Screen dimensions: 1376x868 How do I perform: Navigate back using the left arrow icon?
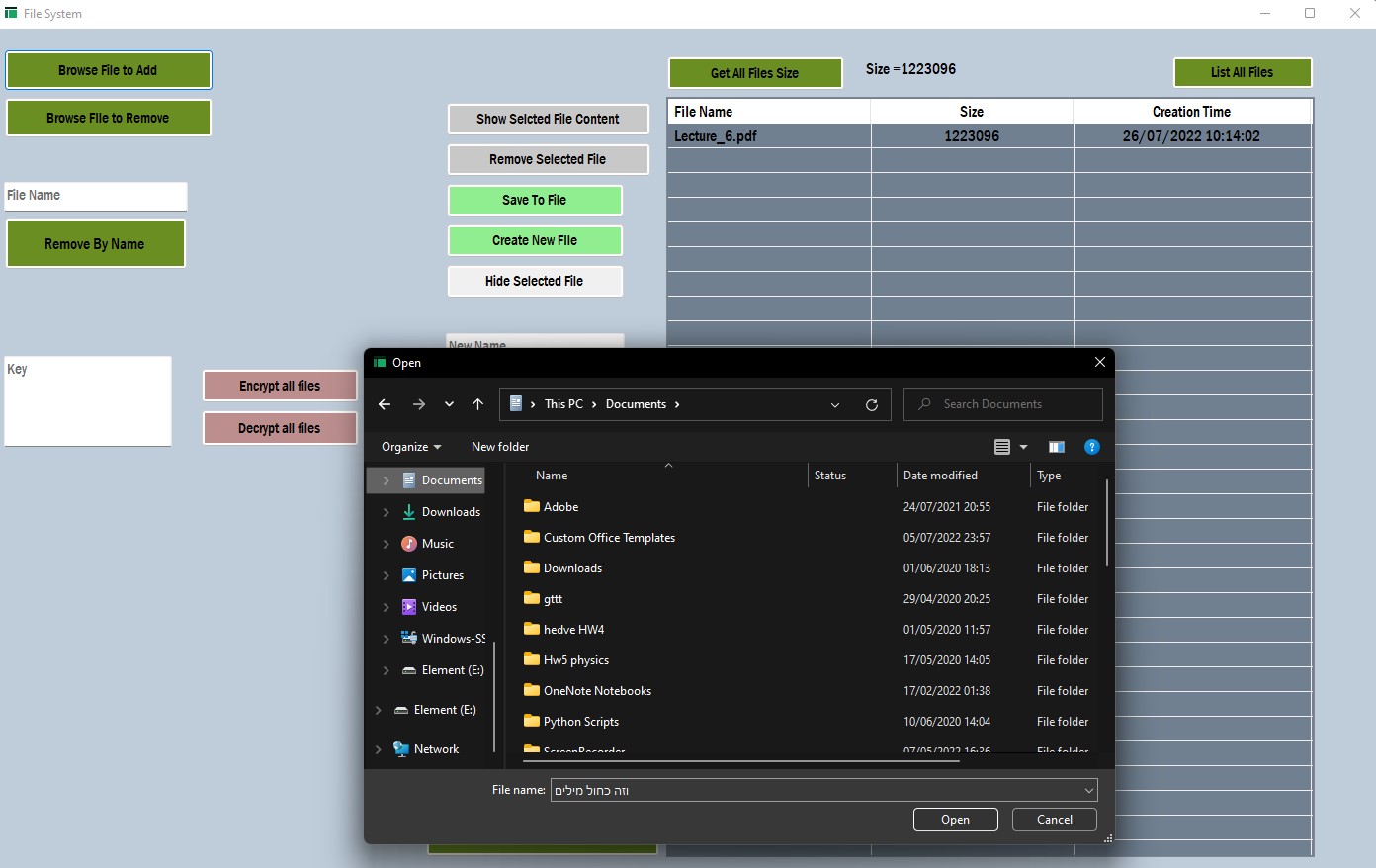click(385, 403)
